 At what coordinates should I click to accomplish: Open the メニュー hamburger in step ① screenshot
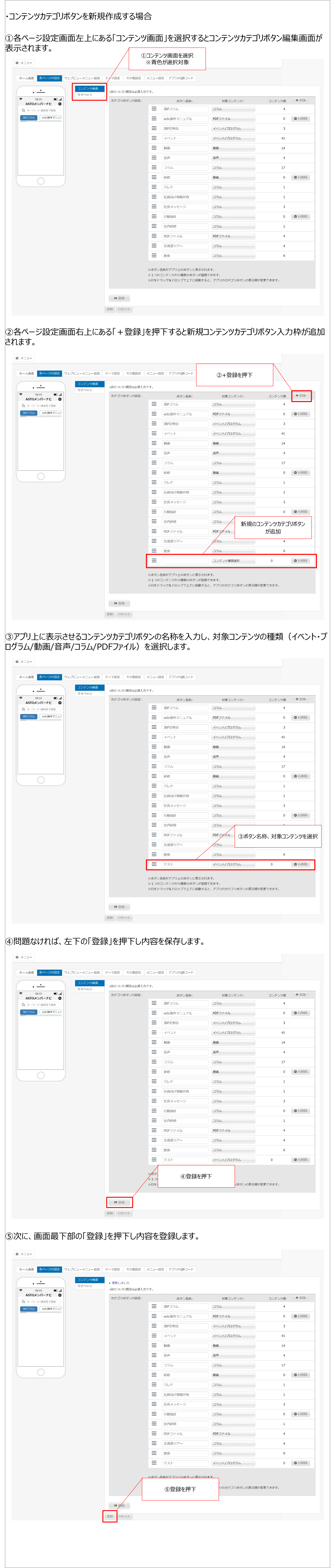pyautogui.click(x=24, y=63)
